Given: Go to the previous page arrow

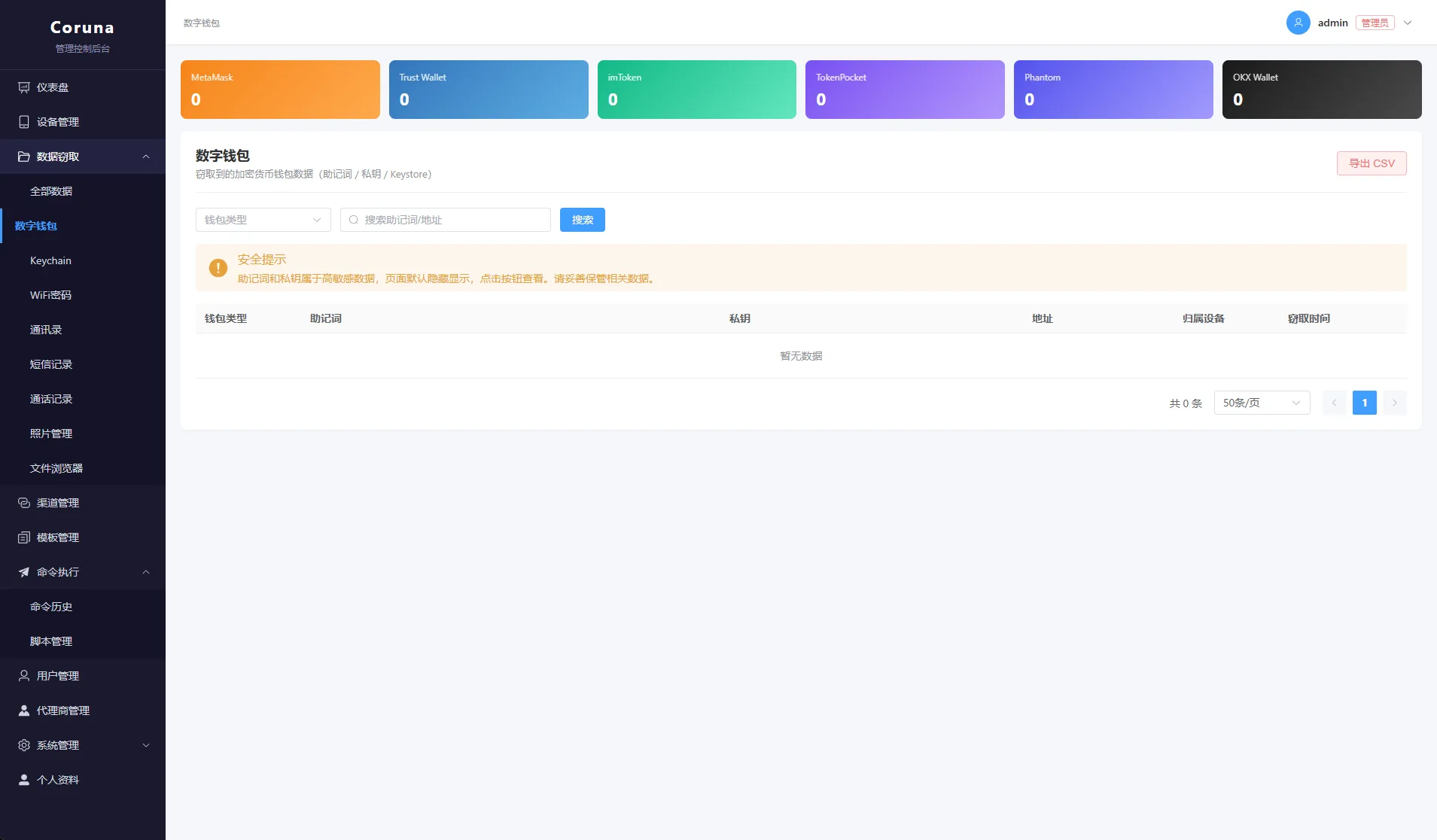Looking at the screenshot, I should [1335, 403].
